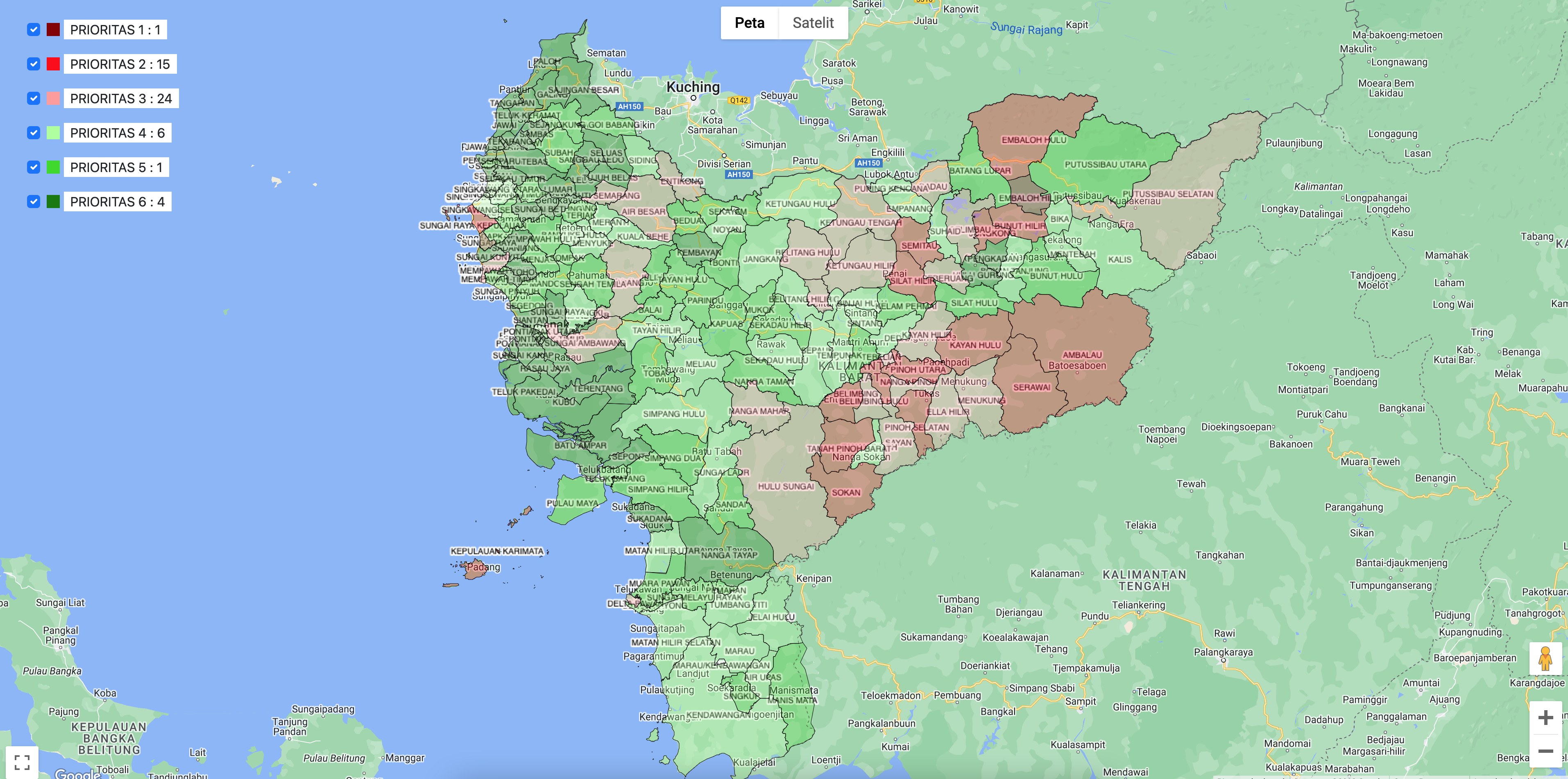1568x779 pixels.
Task: Click the dark red PRIORITAS 1 swatch
Action: (54, 29)
